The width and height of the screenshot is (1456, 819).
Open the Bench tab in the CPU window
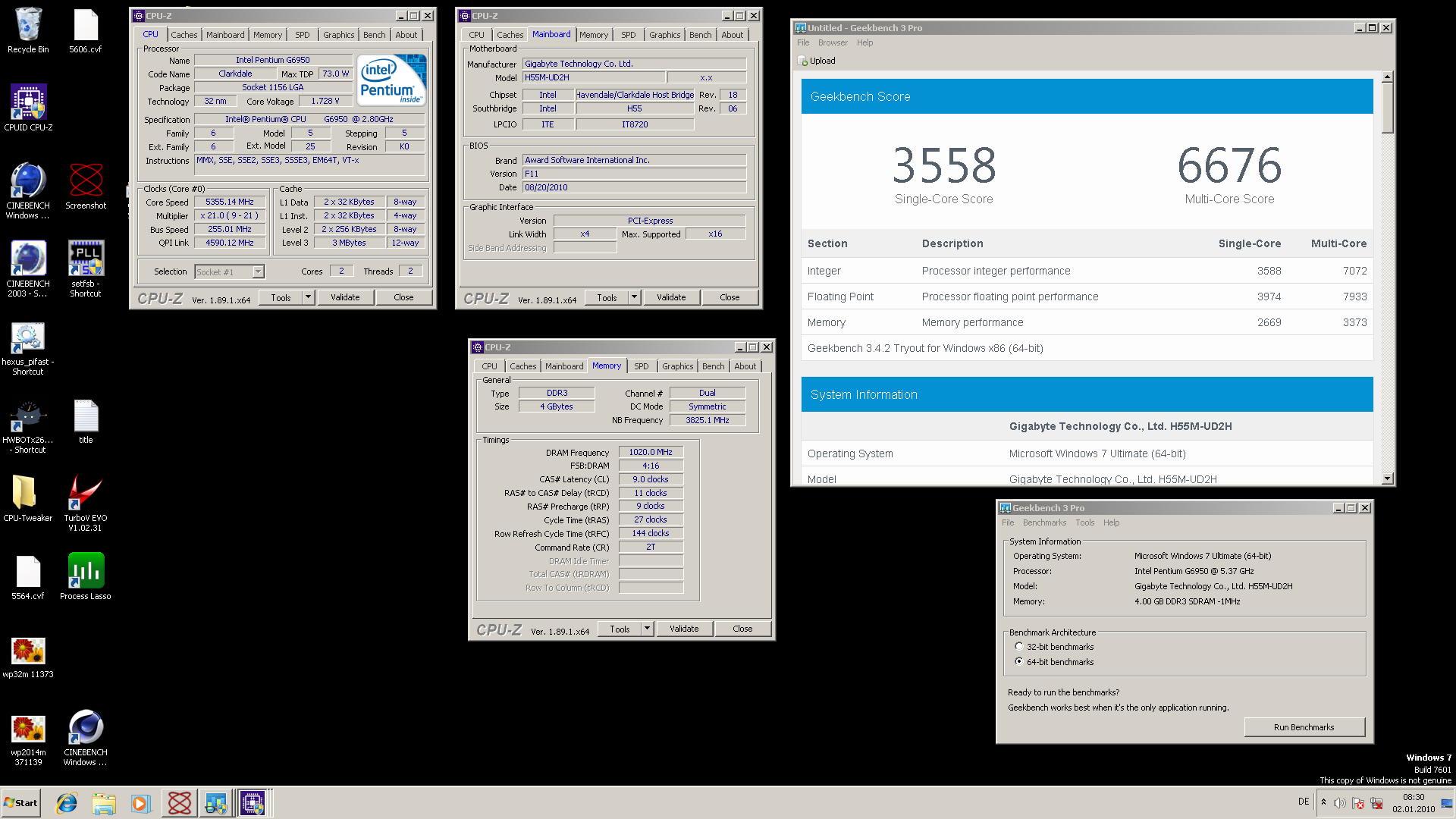(374, 35)
